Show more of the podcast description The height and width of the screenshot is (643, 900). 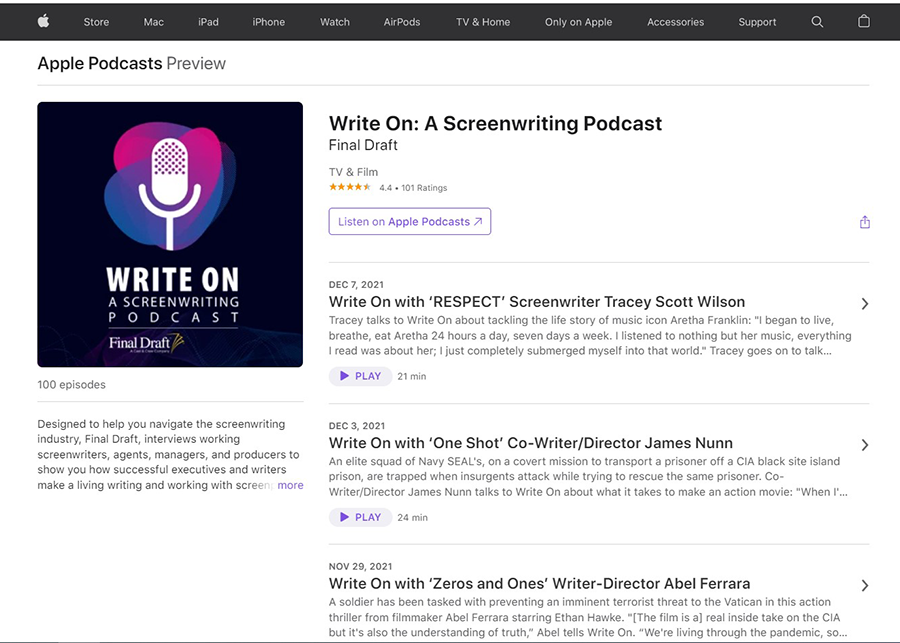point(290,485)
